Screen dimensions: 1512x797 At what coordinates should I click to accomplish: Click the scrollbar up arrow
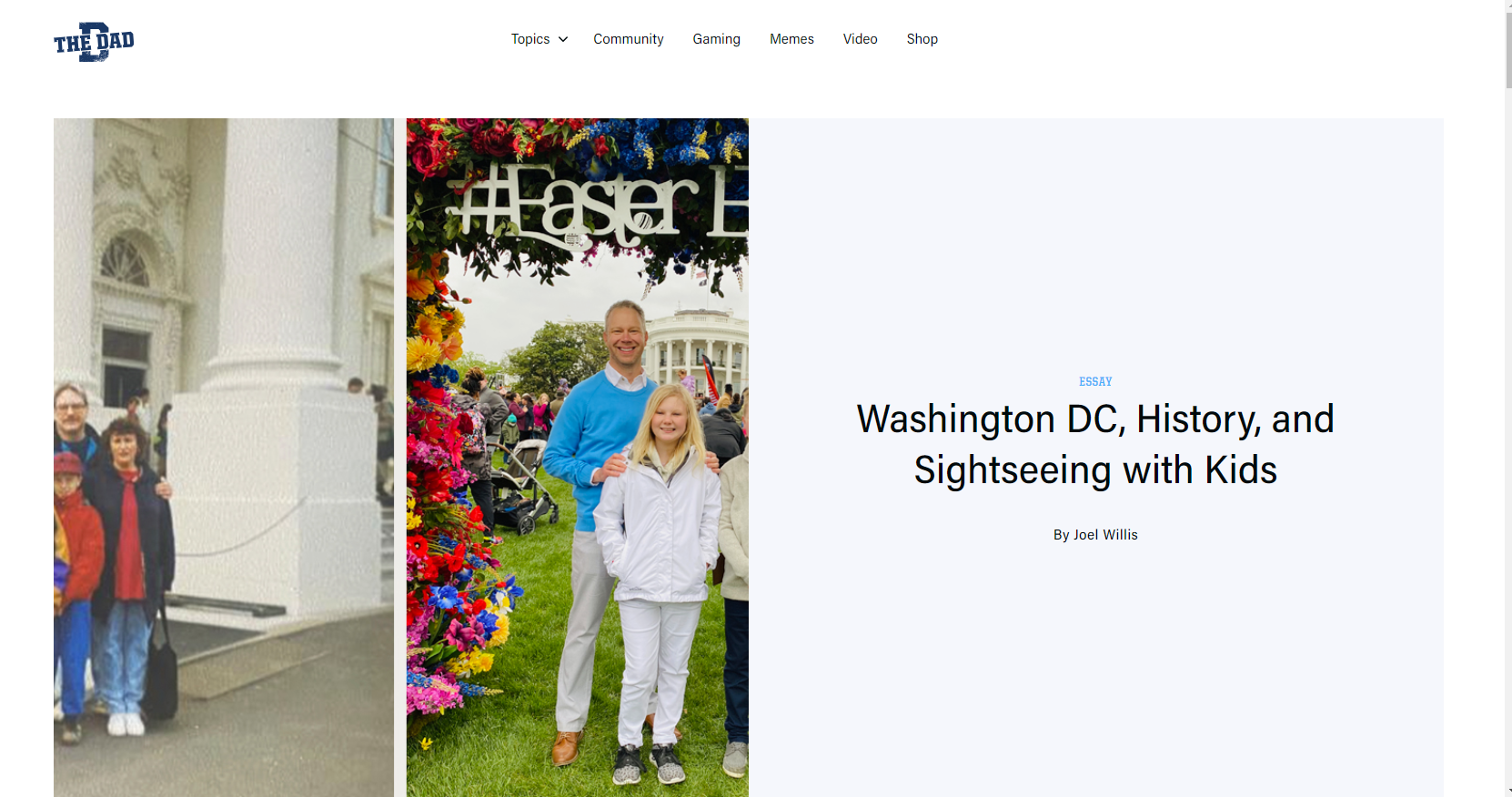tap(1508, 5)
